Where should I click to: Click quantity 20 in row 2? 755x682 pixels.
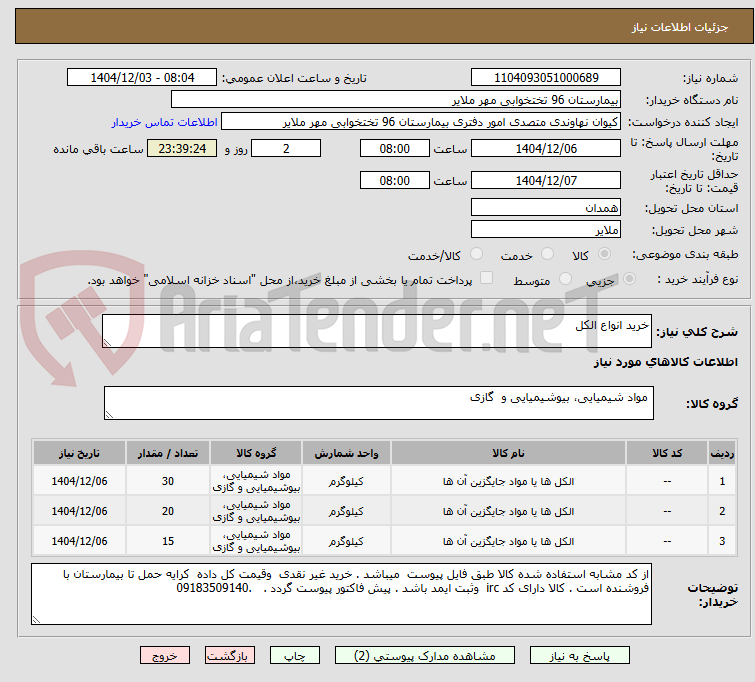click(168, 511)
